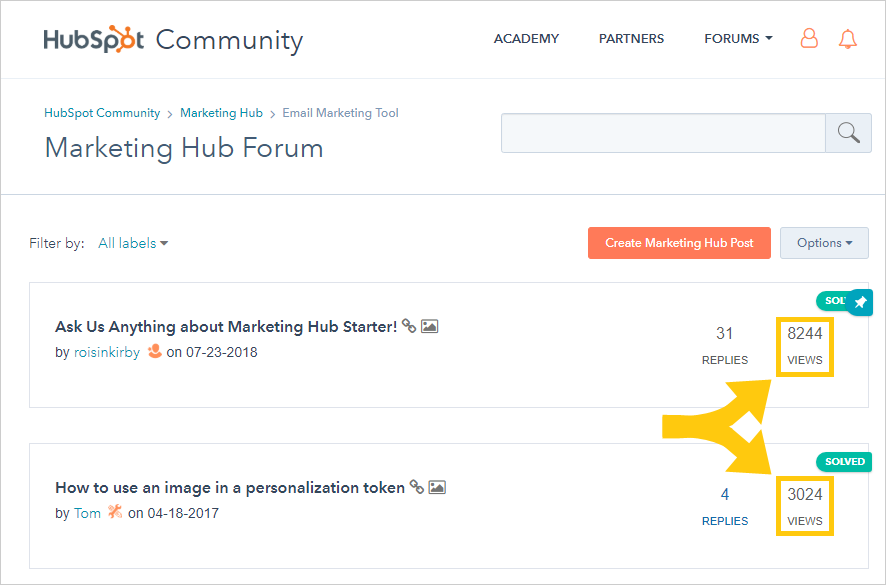Click the Marketing Hub breadcrumb link

[x=221, y=113]
